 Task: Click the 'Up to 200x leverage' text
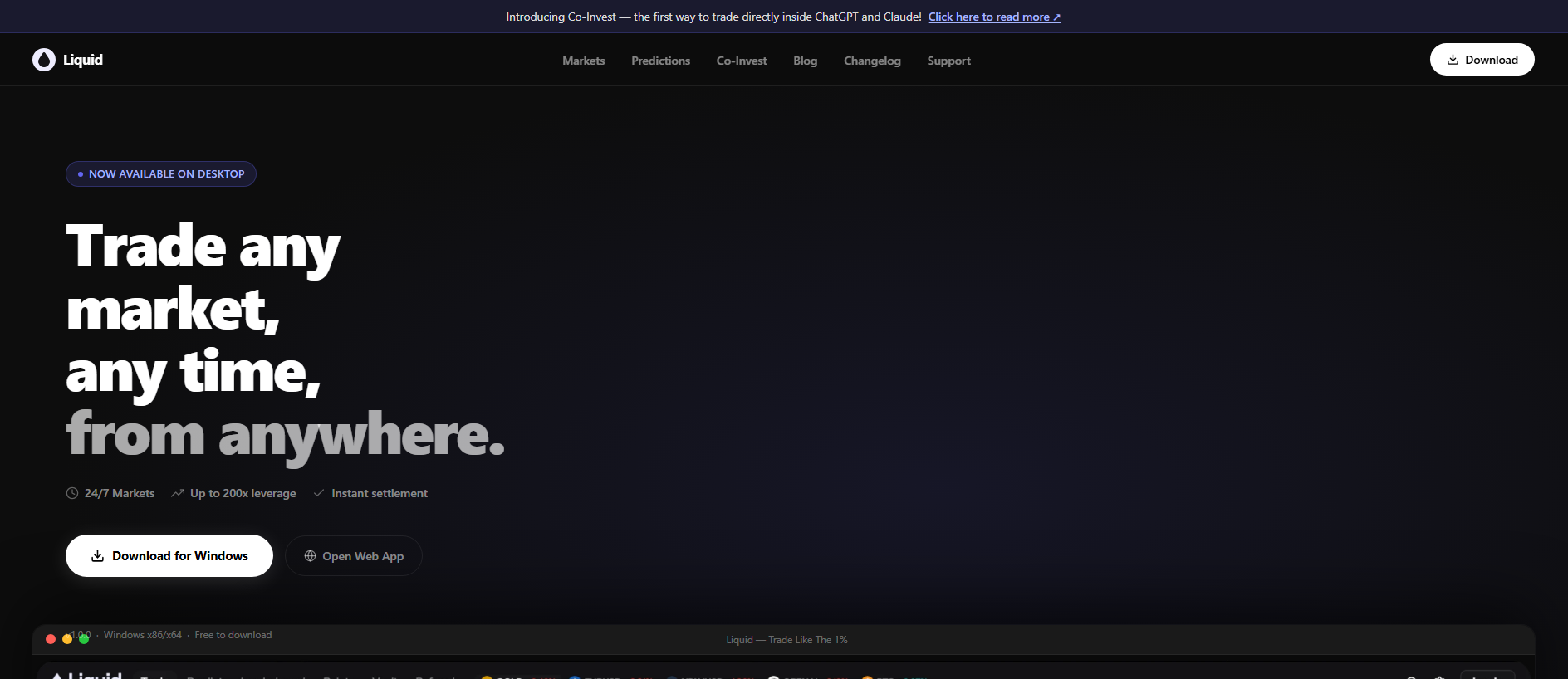[243, 493]
